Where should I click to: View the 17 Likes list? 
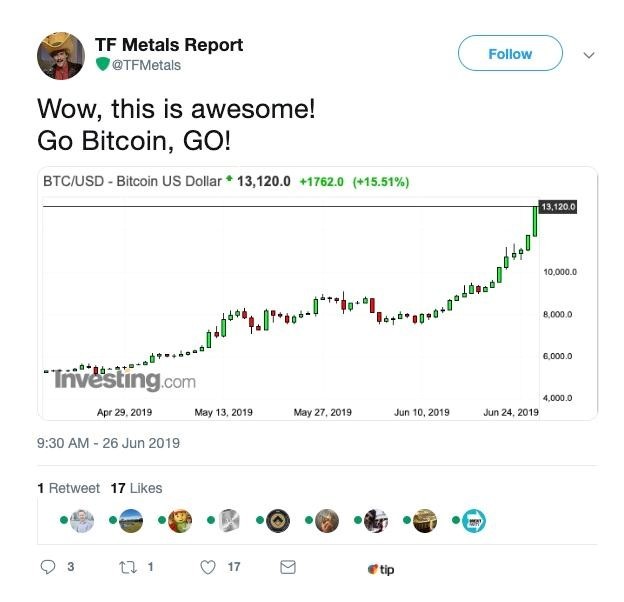coord(136,488)
